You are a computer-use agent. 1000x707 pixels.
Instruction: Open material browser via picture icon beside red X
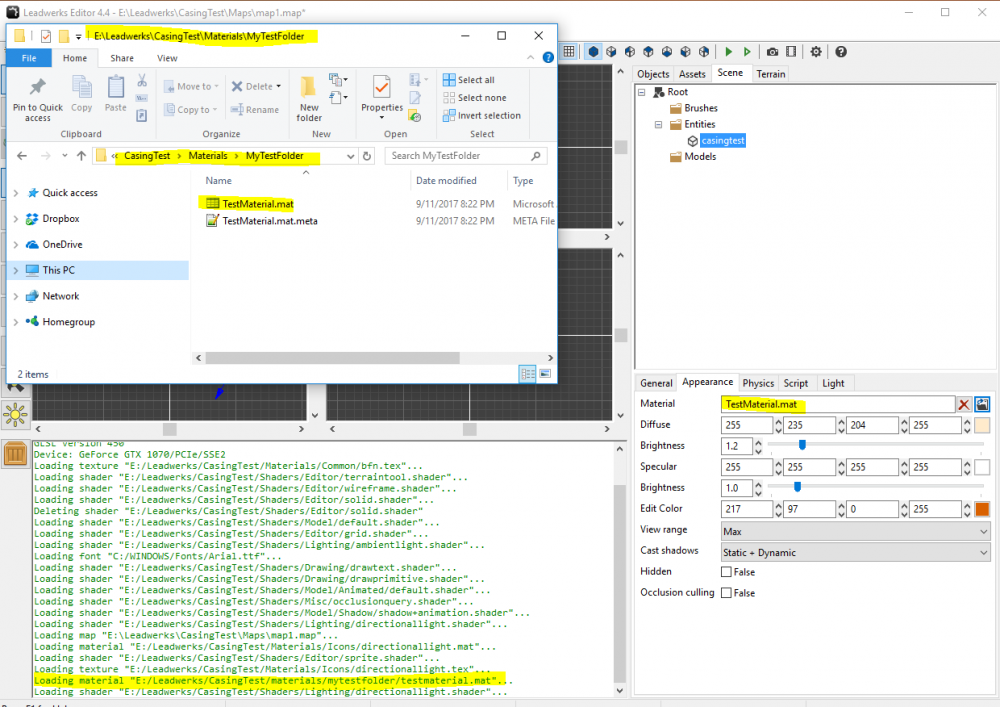pyautogui.click(x=982, y=404)
